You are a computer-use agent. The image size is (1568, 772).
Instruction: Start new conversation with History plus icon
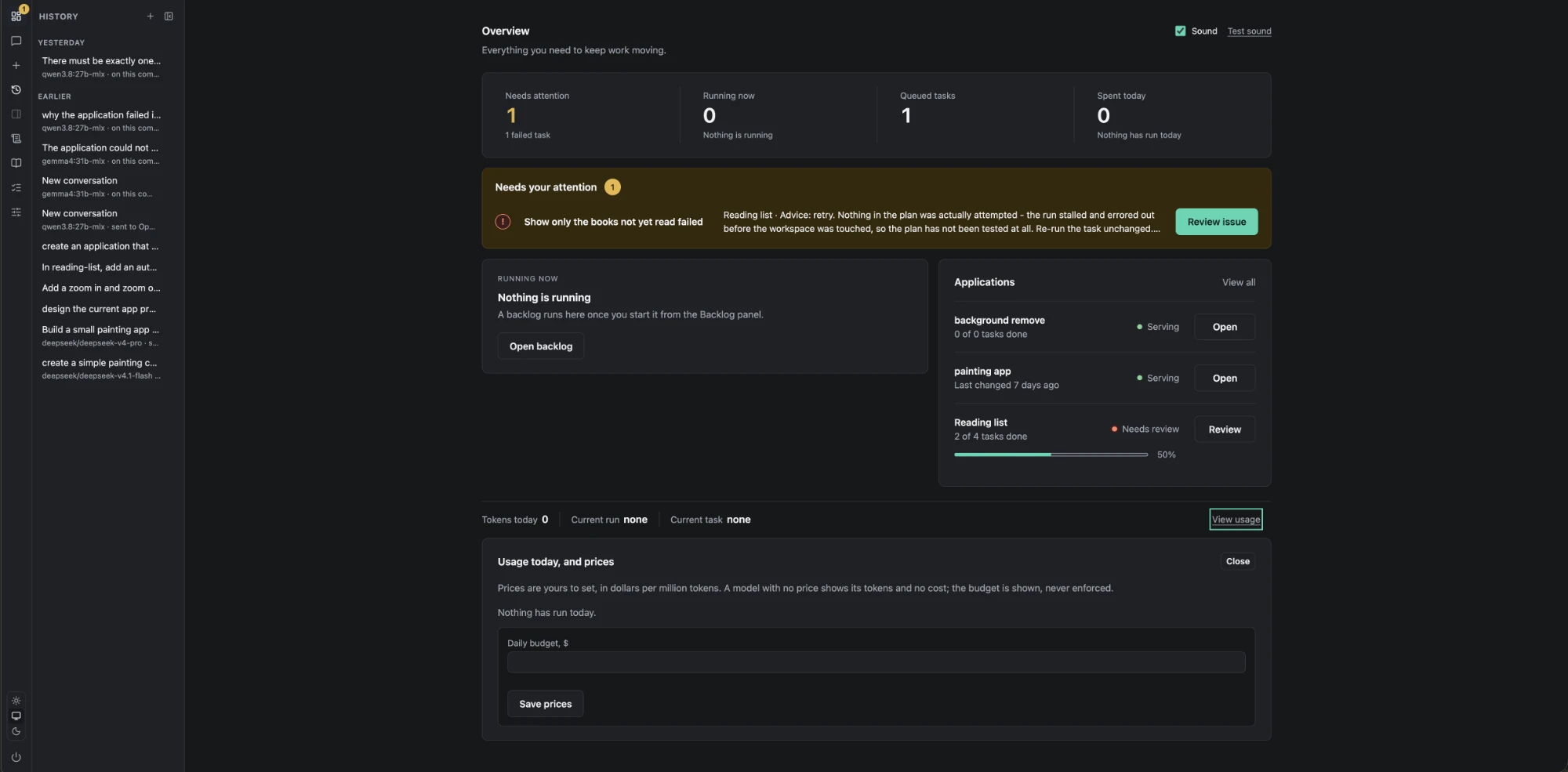pyautogui.click(x=150, y=16)
